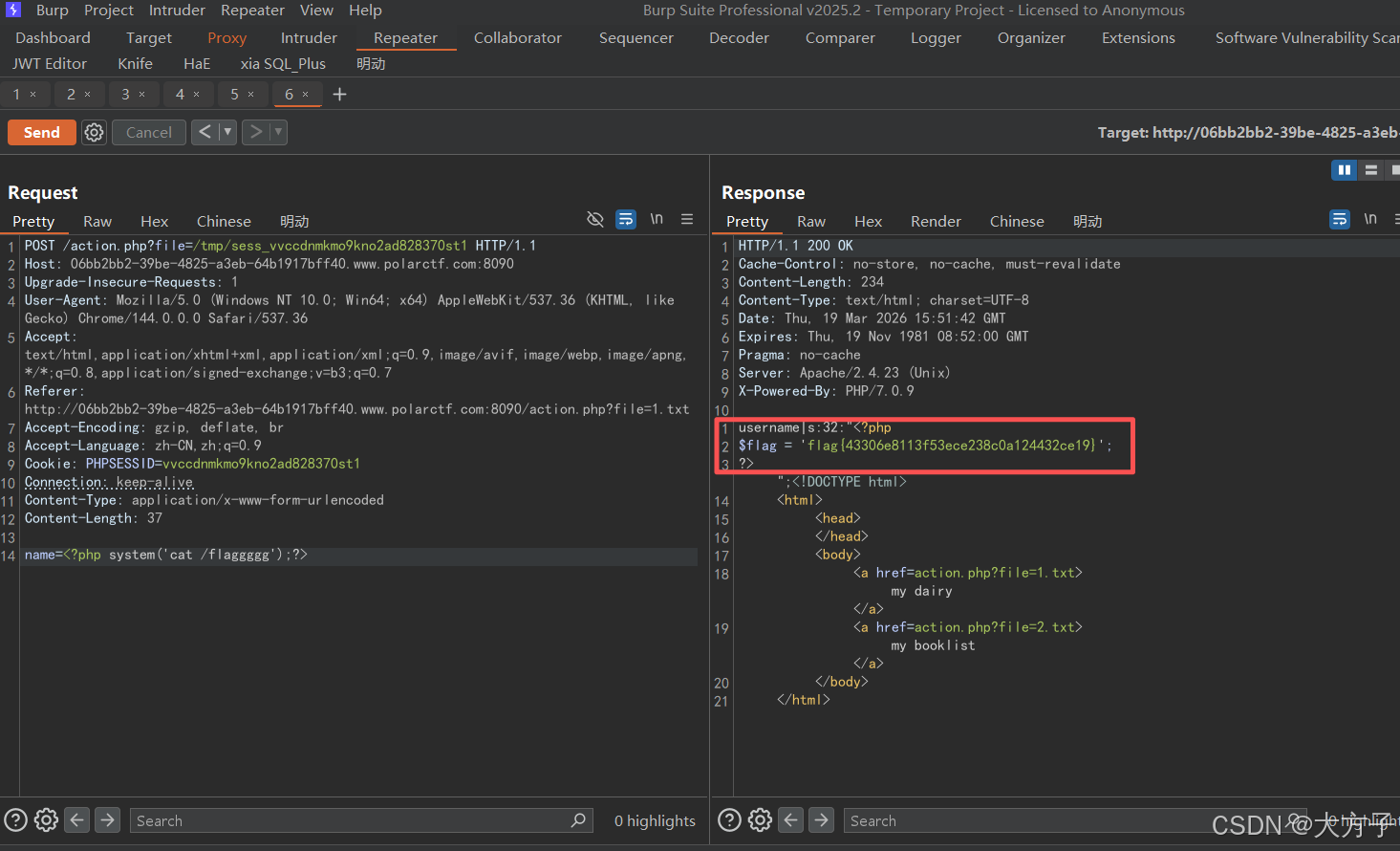Open the Response search settings gear
1400x851 pixels.
coord(760,819)
